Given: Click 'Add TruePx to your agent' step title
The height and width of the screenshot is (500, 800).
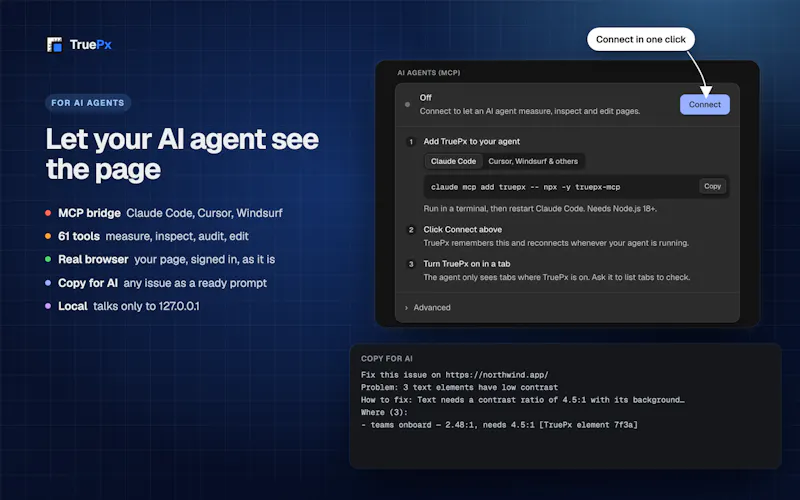Looking at the screenshot, I should 471,141.
